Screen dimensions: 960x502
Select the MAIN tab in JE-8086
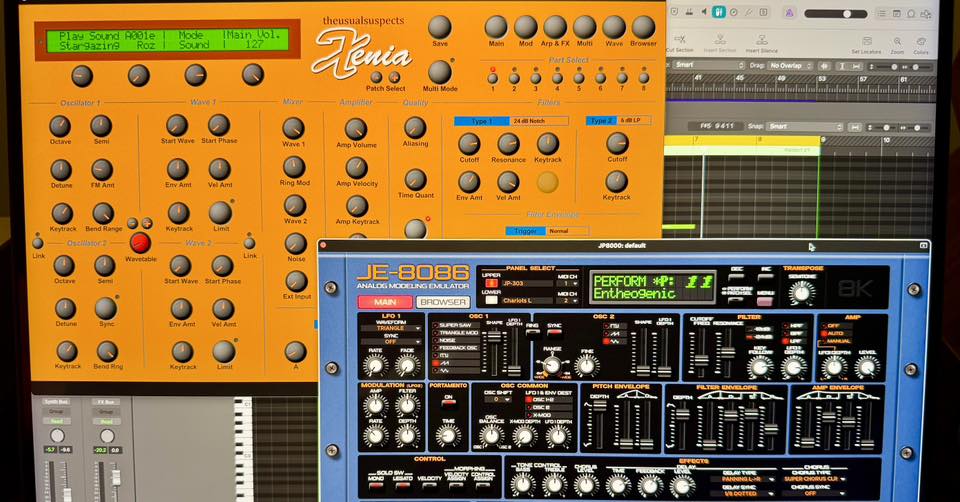[384, 302]
